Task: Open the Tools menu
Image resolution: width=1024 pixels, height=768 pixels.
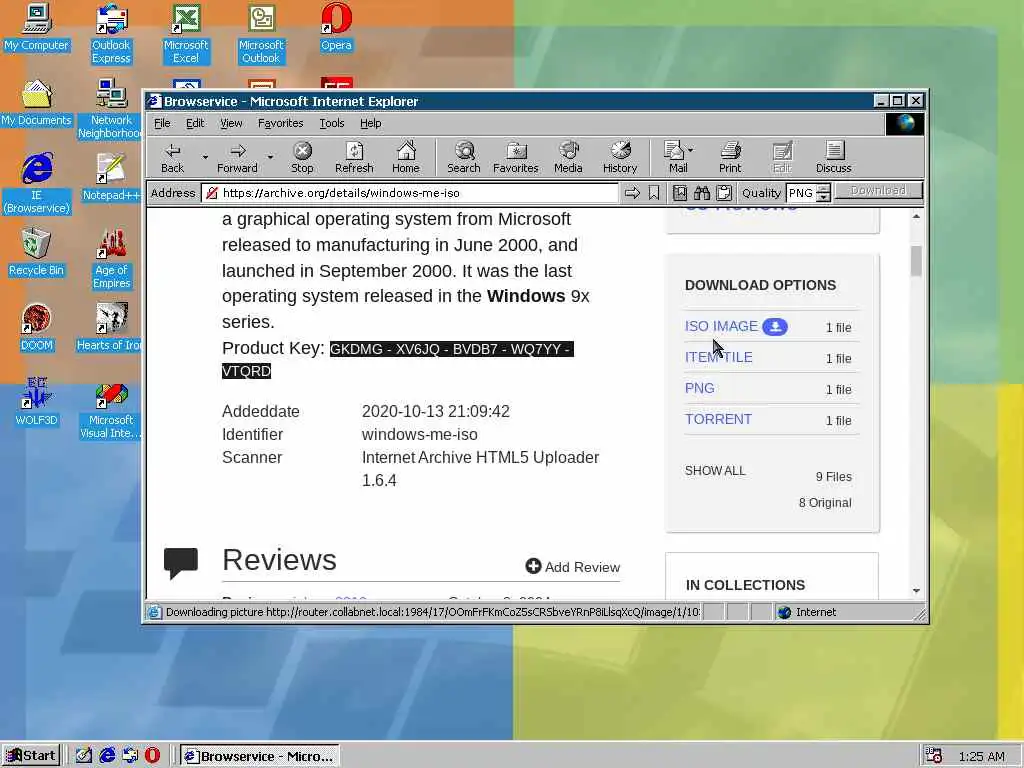Action: (332, 123)
